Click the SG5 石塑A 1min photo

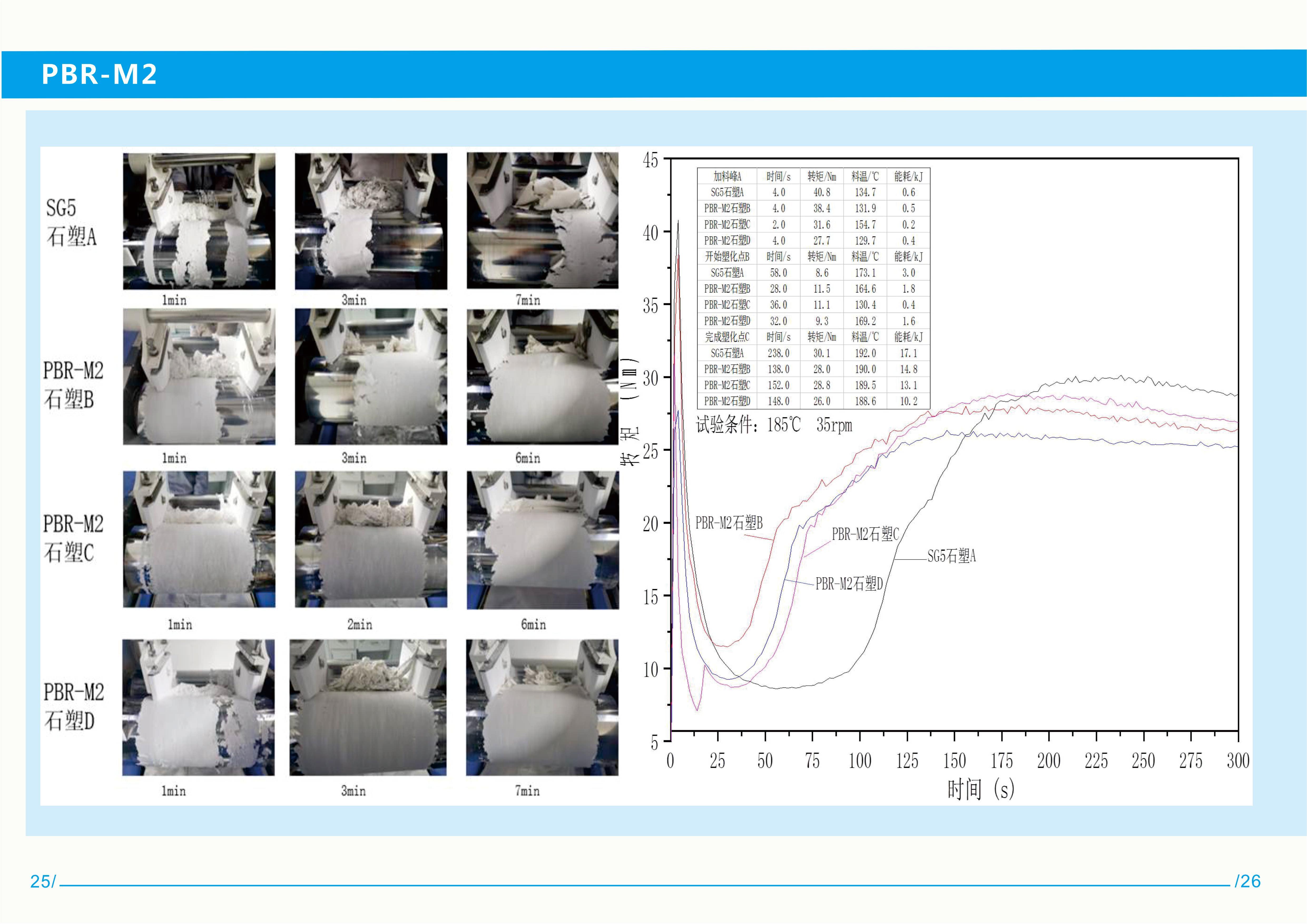coord(199,221)
